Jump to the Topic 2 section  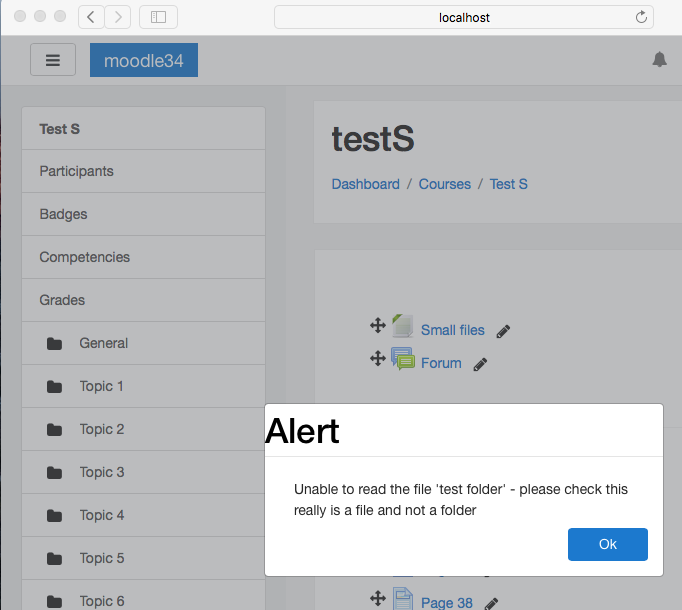(x=144, y=429)
